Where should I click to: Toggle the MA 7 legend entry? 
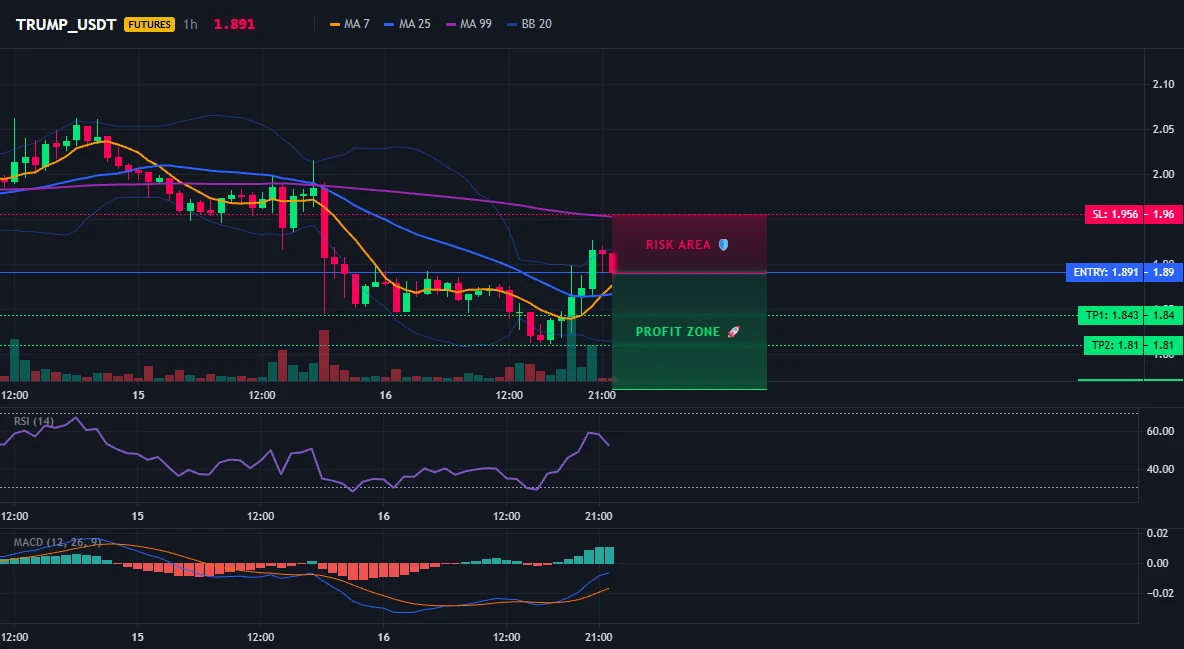pos(350,24)
